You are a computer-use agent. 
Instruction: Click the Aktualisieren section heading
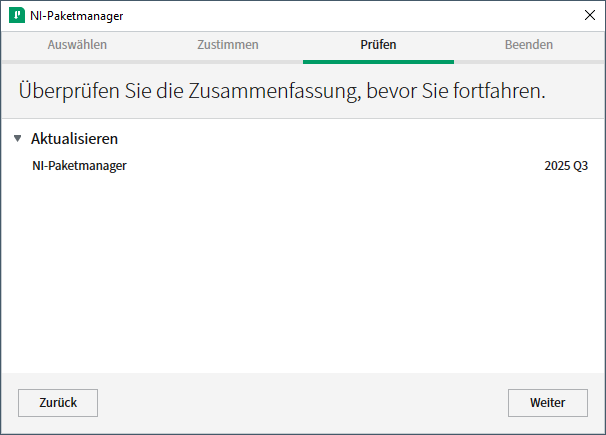click(75, 139)
